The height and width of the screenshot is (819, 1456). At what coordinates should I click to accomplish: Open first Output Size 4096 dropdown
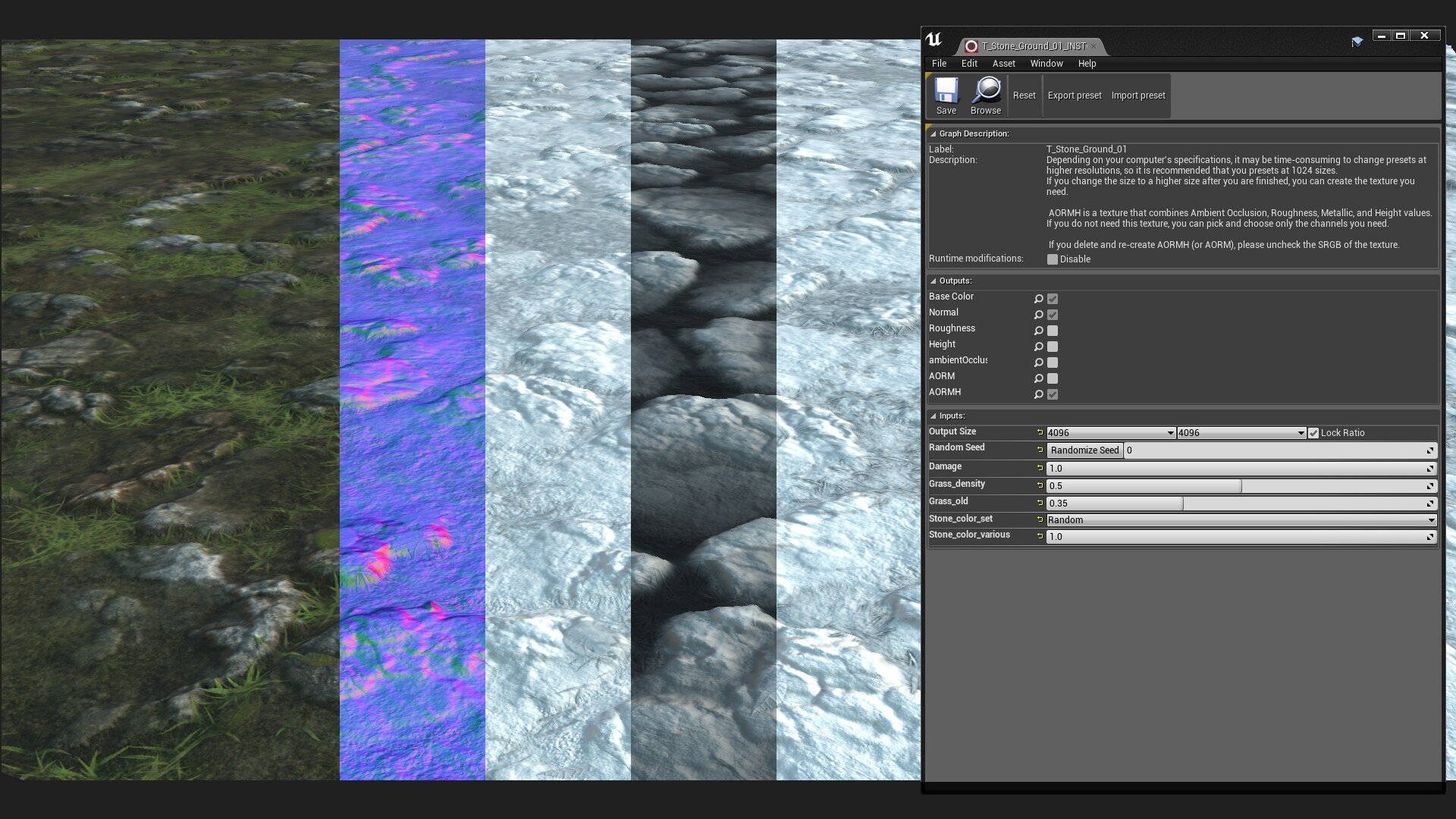point(1110,433)
